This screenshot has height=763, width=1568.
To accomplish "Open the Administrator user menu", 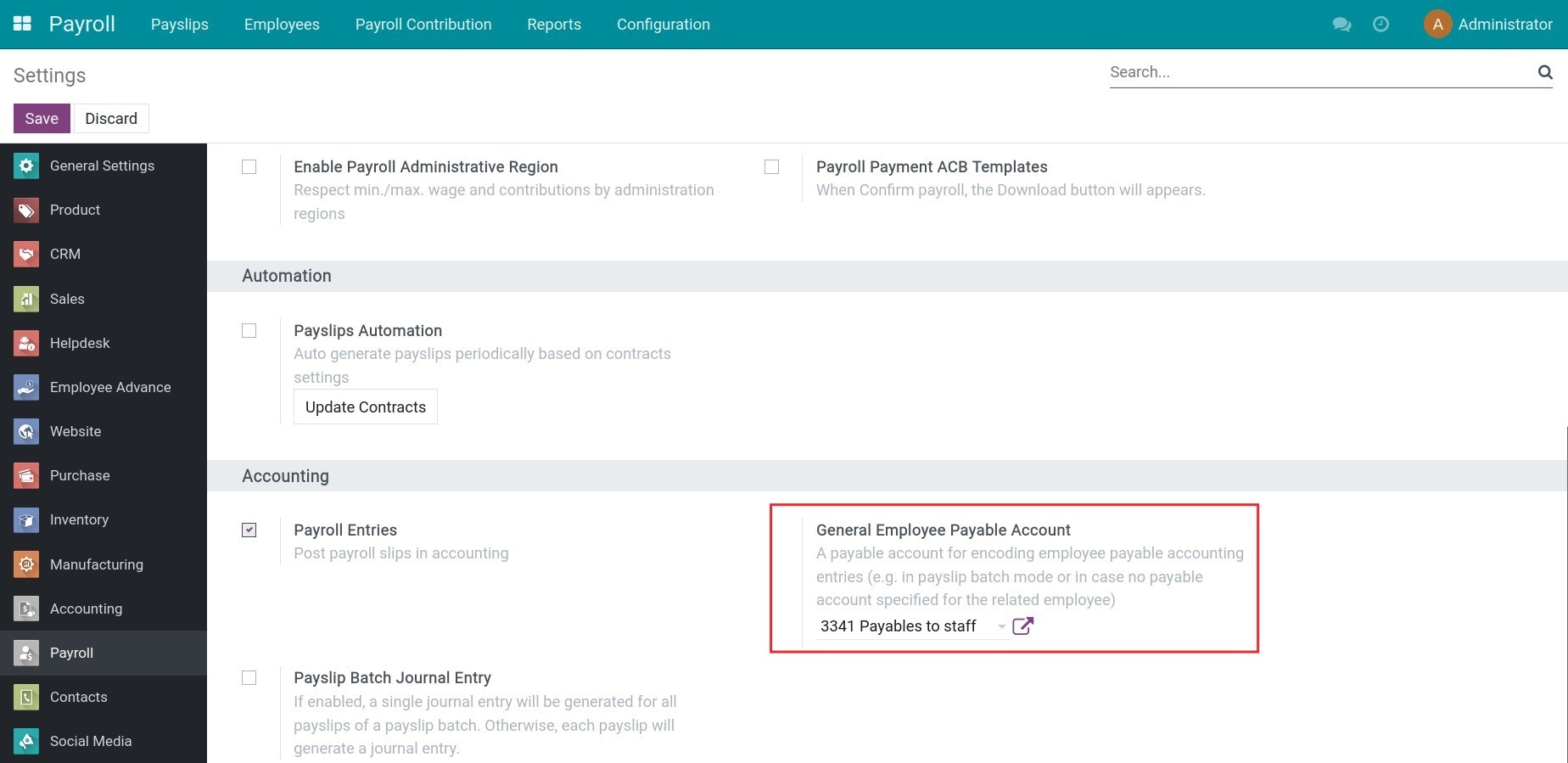I will pos(1488,24).
